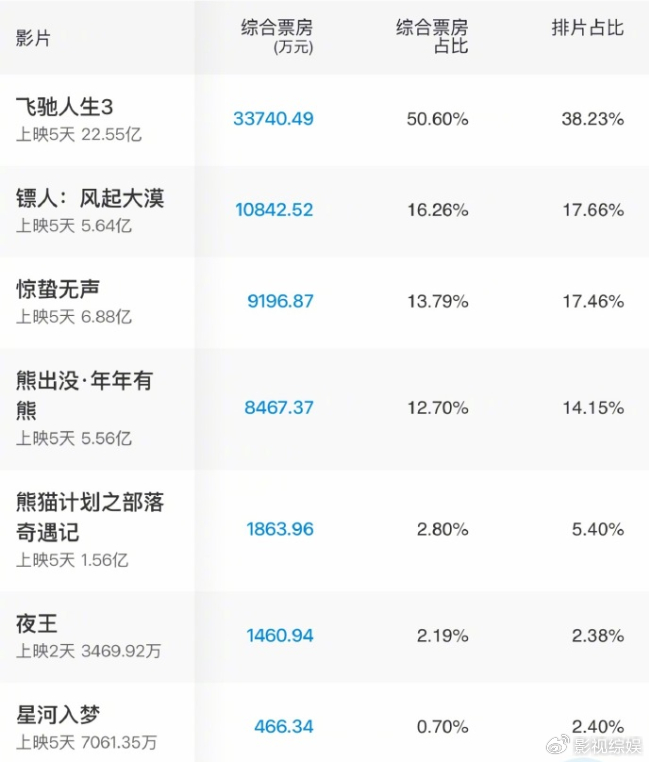Sort by 综合票房 (万元) column header
The image size is (649, 762).
click(277, 36)
